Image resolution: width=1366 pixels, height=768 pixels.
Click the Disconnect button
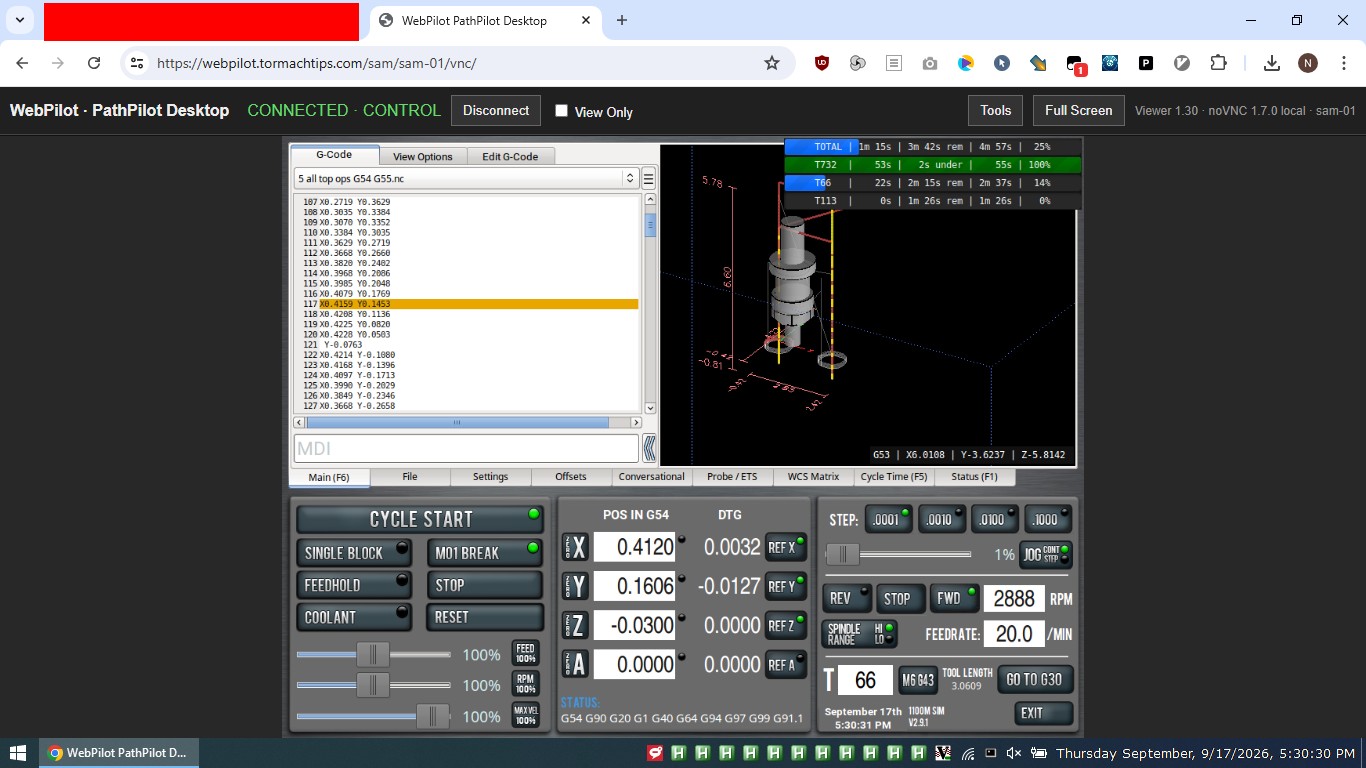496,111
